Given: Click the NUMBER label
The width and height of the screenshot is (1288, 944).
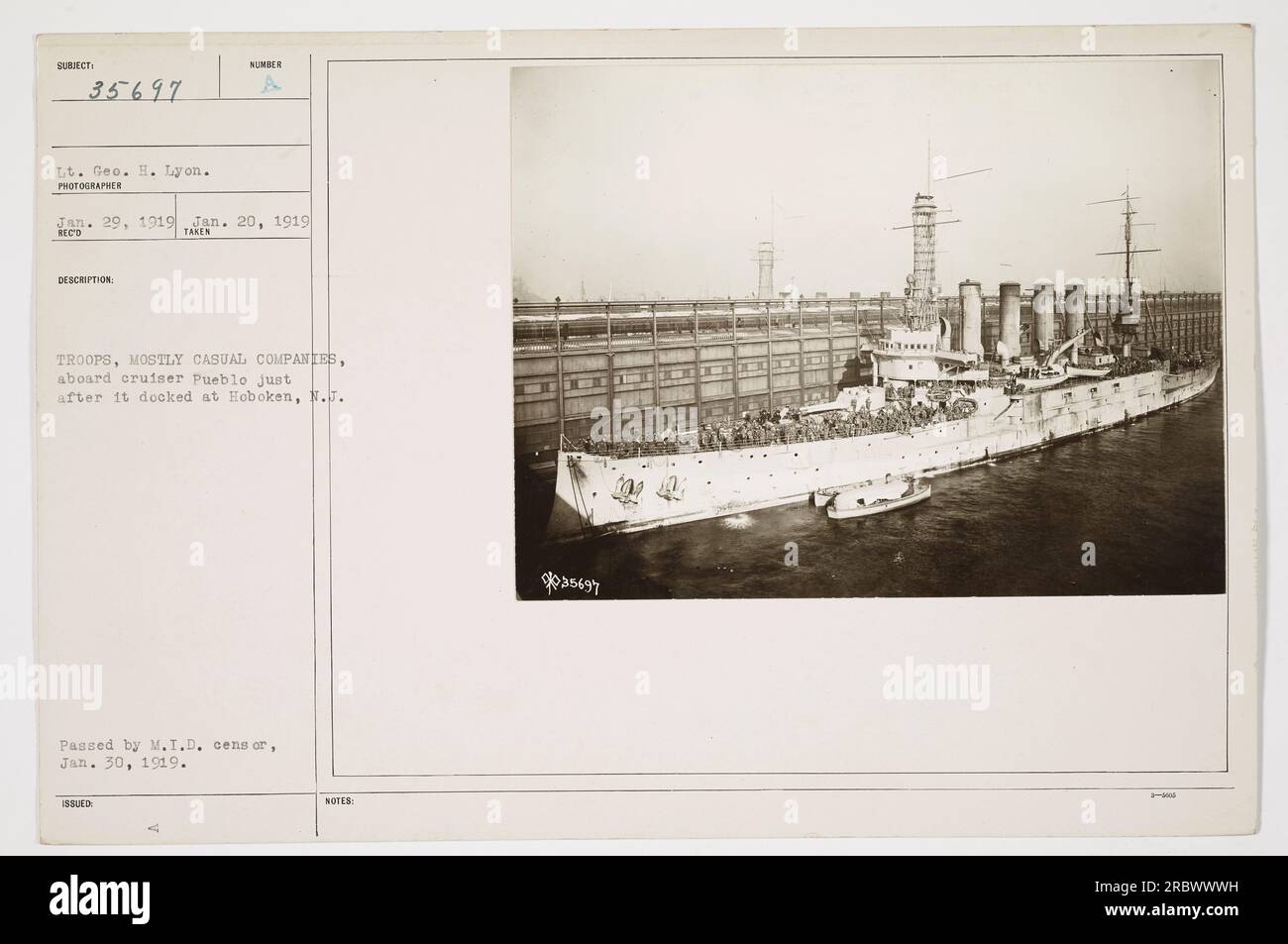Looking at the screenshot, I should point(265,64).
